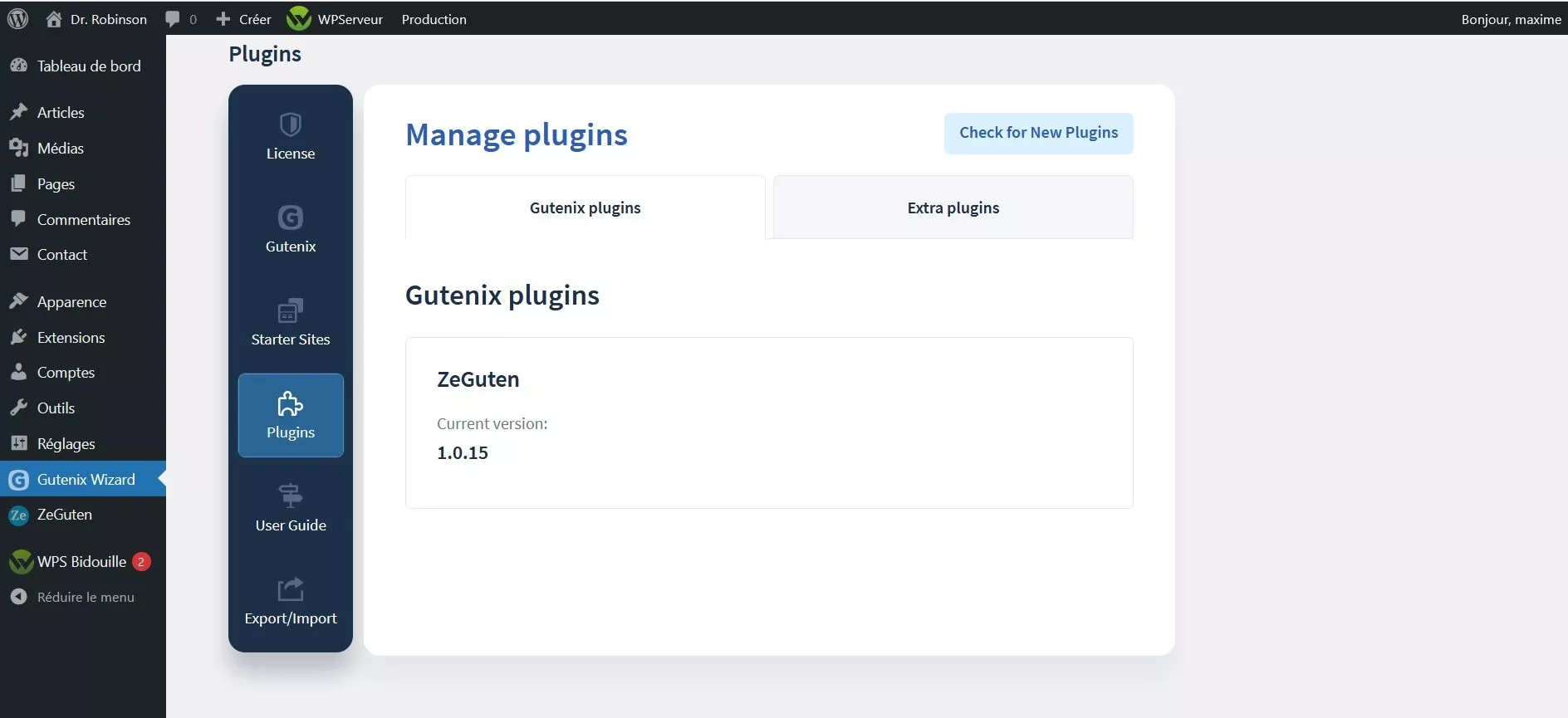Click the Articles pin icon
The width and height of the screenshot is (1568, 718).
(x=18, y=112)
